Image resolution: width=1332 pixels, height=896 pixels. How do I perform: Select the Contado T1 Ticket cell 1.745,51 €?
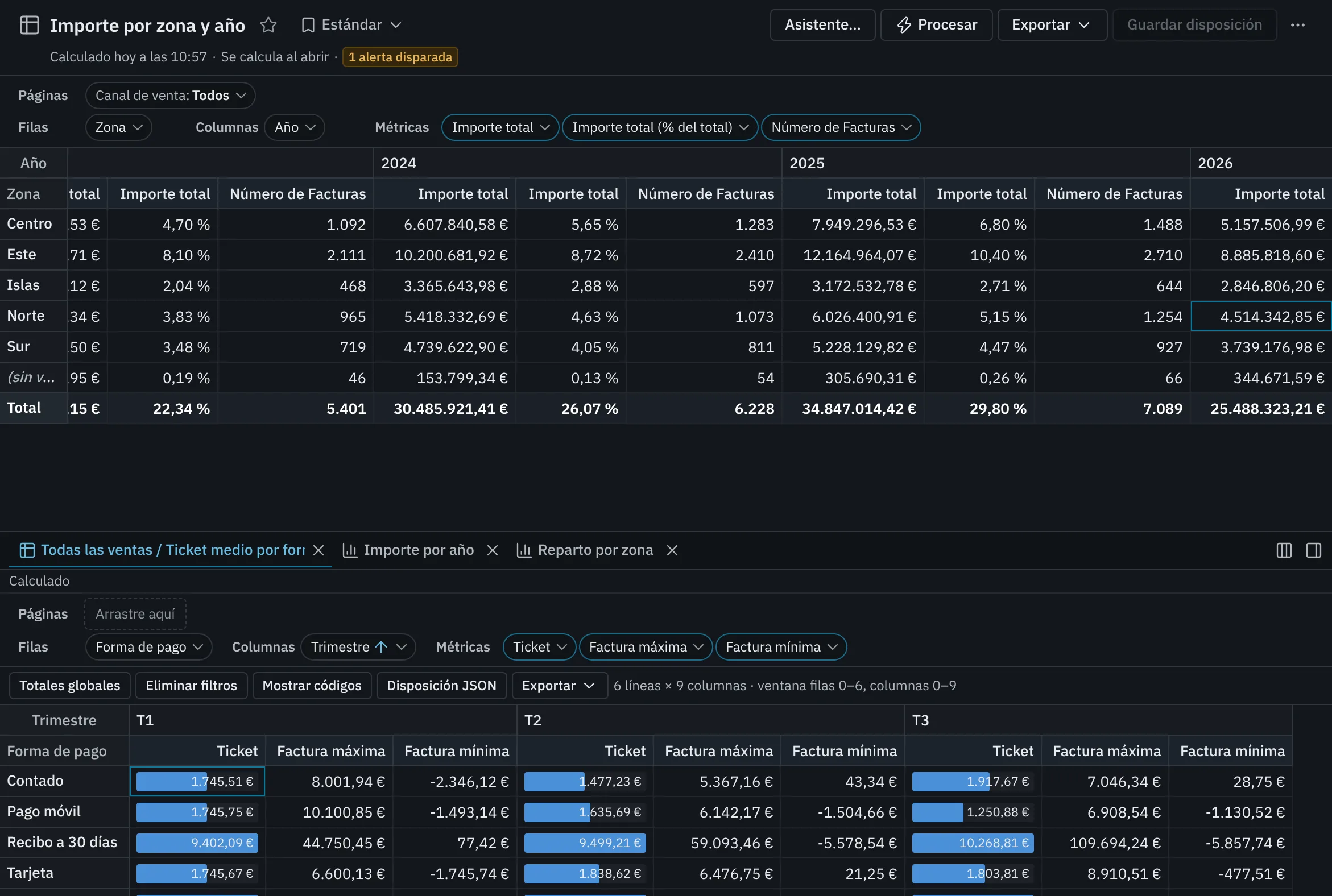pyautogui.click(x=197, y=782)
